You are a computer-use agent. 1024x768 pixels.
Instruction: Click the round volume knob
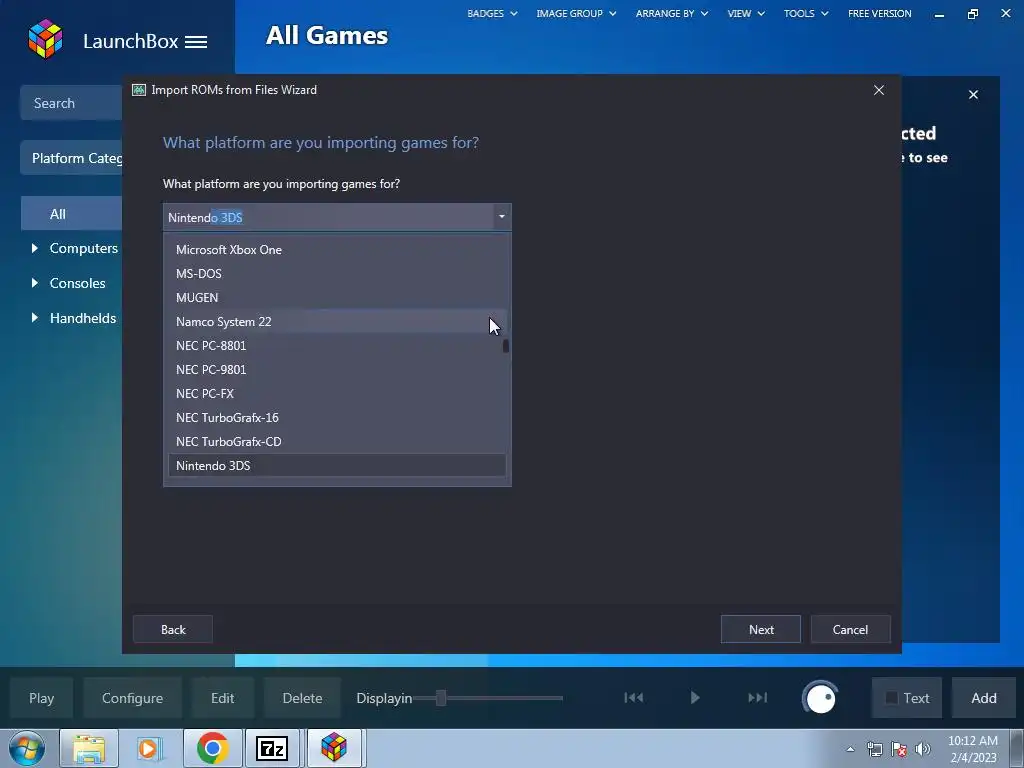click(x=820, y=698)
